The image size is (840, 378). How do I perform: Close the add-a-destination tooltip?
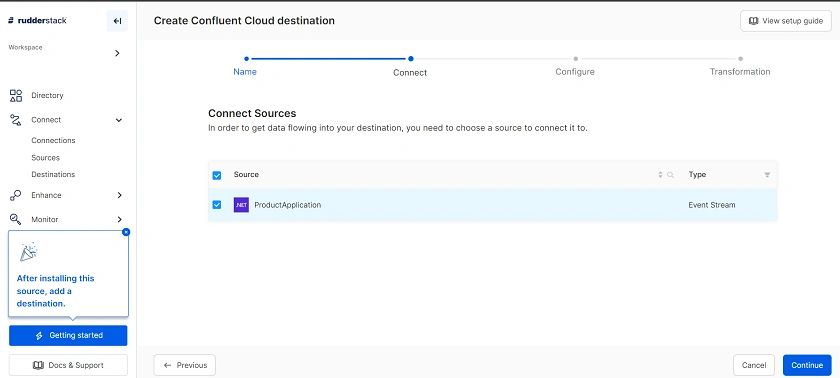click(x=126, y=232)
